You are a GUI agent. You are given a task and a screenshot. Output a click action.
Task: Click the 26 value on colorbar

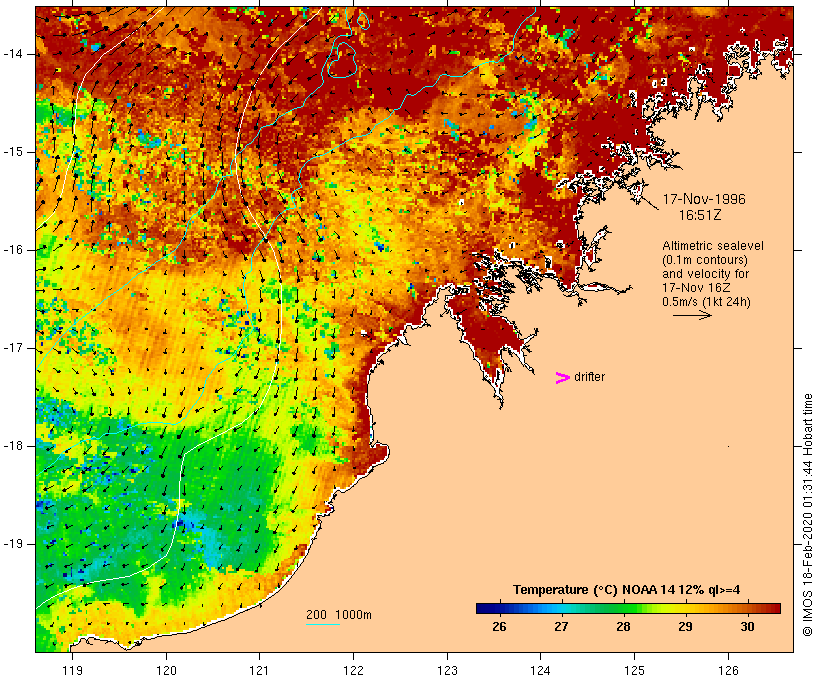(x=499, y=627)
